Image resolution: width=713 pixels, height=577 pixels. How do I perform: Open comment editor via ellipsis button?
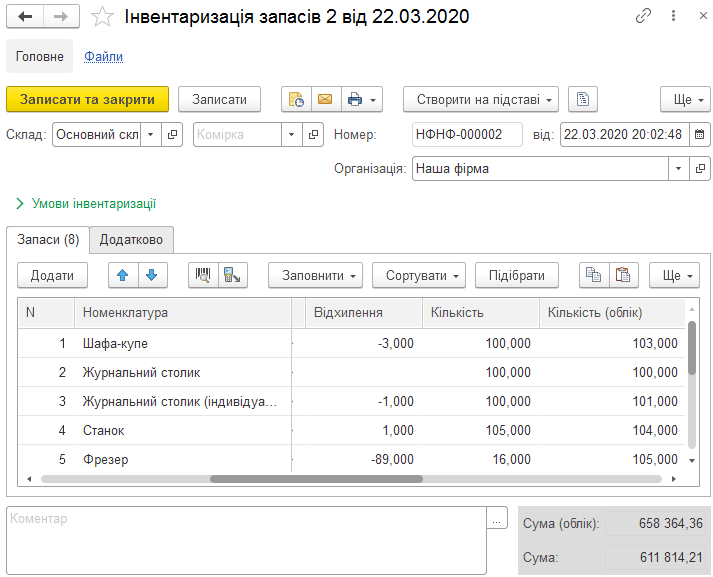(497, 518)
